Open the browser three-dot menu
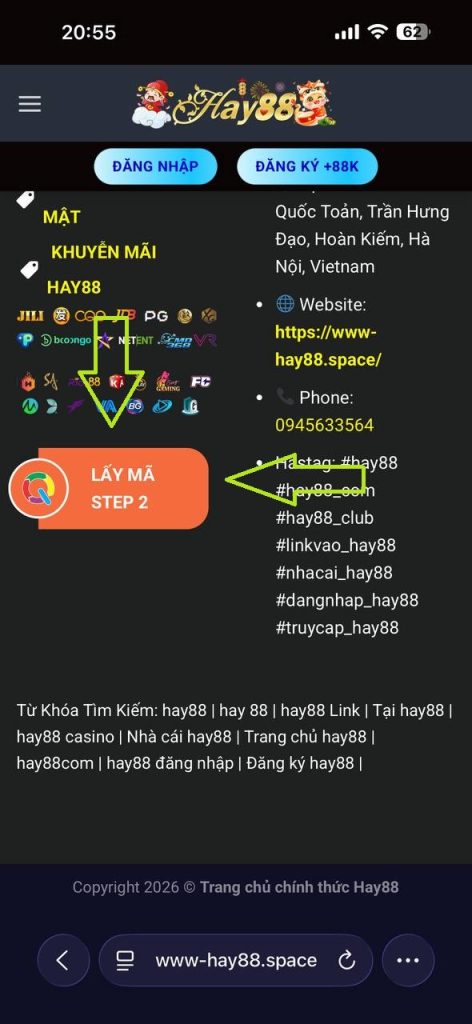 click(x=407, y=960)
